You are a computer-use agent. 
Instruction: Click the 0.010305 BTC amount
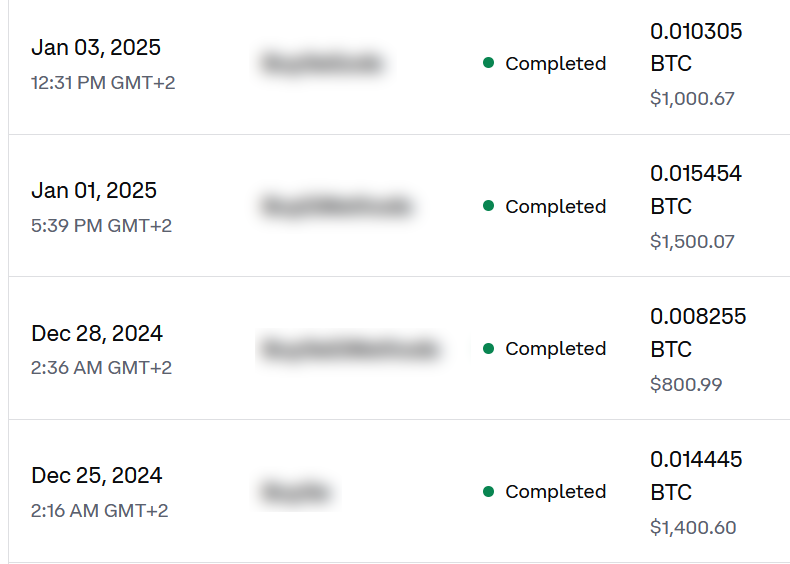coord(696,47)
